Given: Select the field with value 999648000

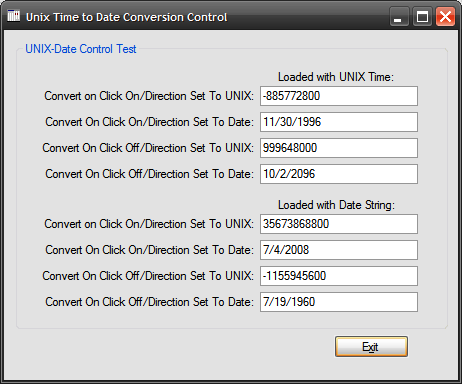Looking at the screenshot, I should (339, 148).
